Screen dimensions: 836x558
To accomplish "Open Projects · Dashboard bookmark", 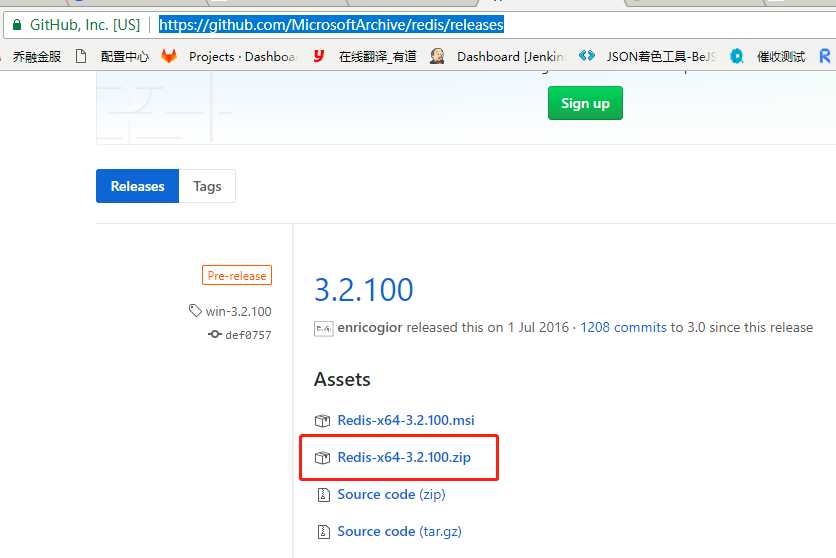I will 242,56.
